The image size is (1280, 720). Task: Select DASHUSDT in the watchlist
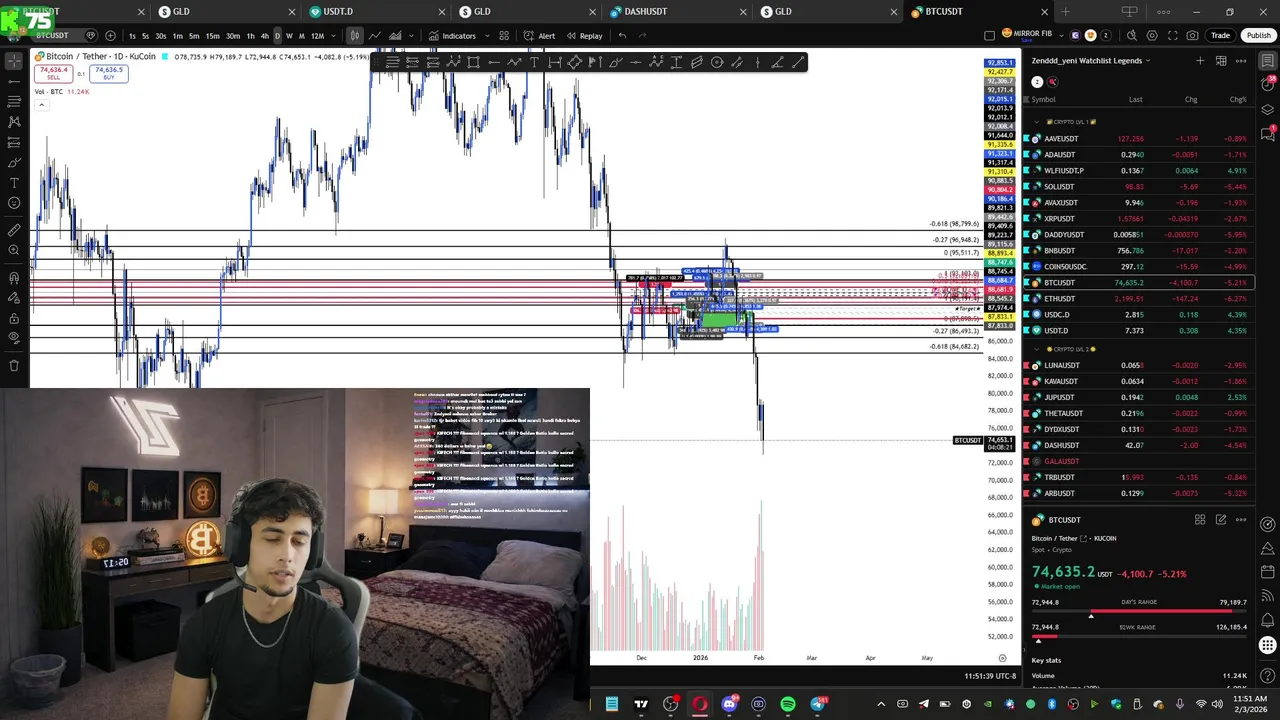(1139, 445)
